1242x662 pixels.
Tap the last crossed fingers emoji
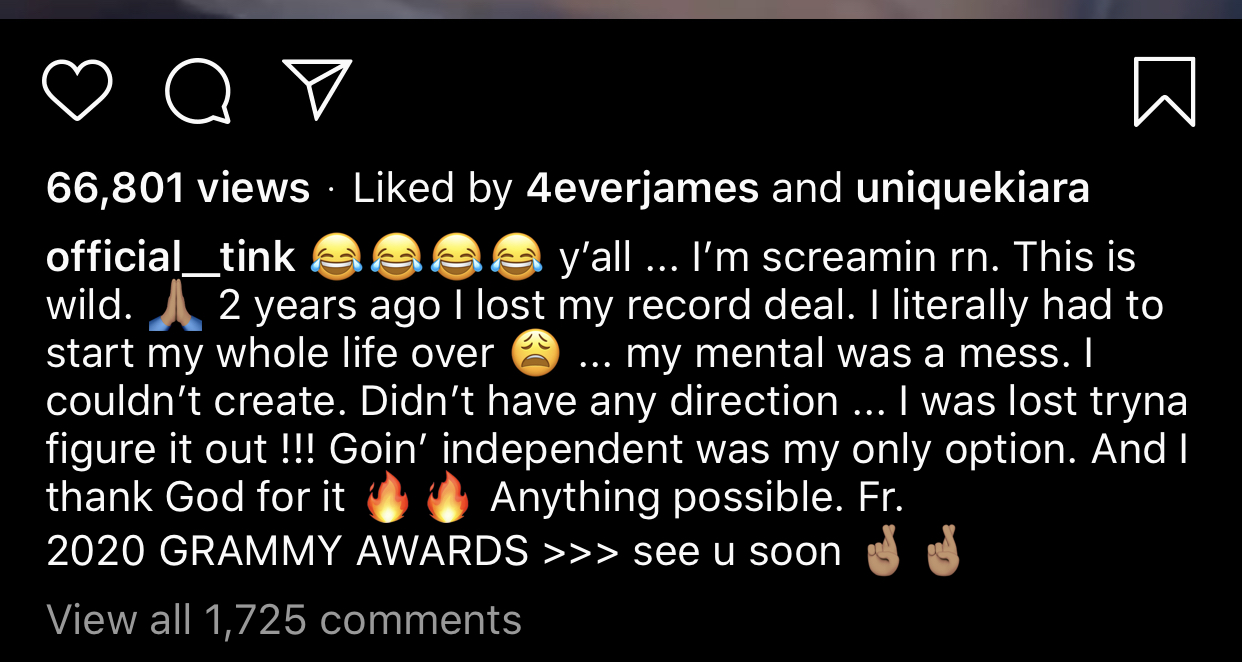941,551
